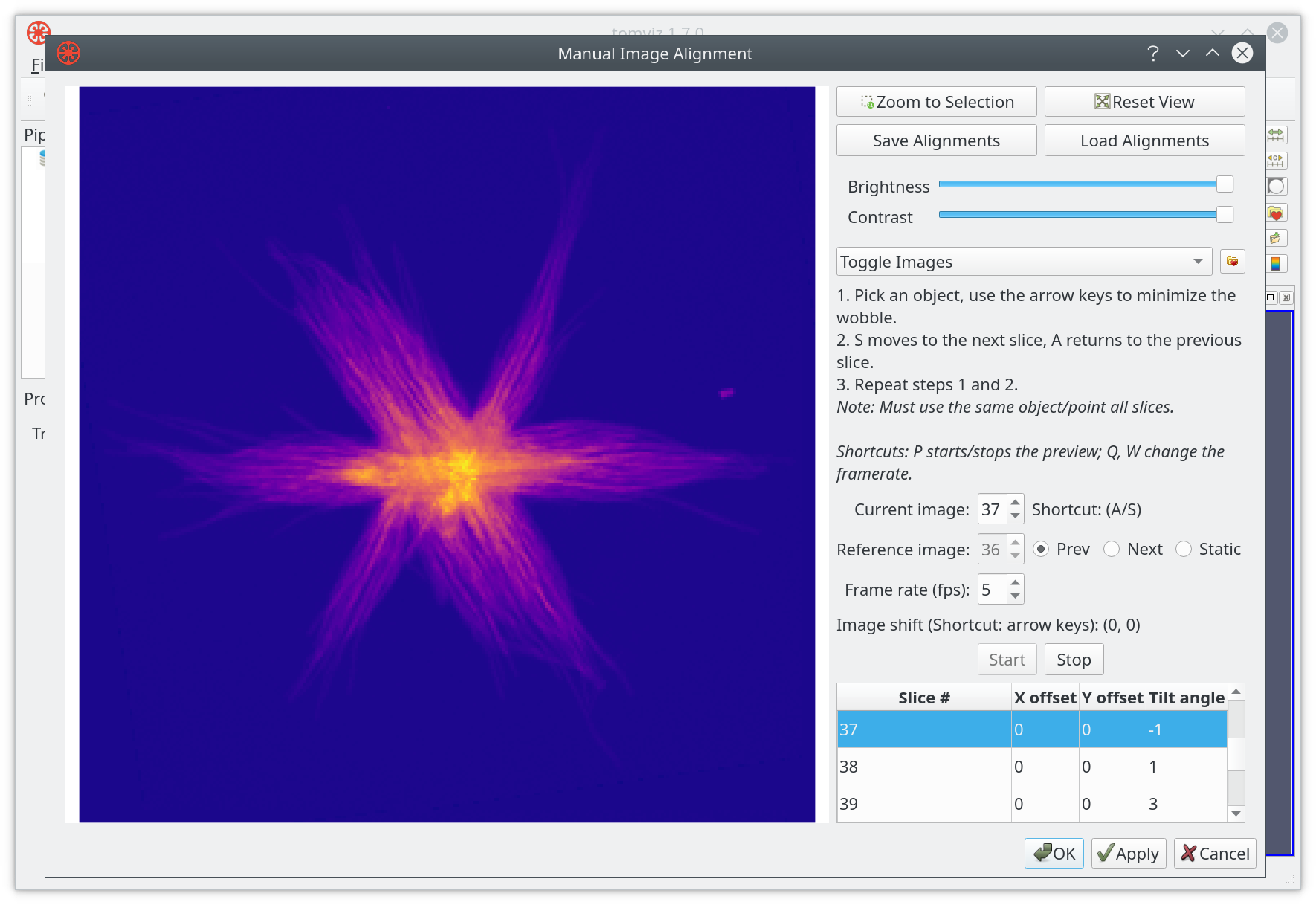
Task: Click the tilt series image preview
Action: coord(447,454)
